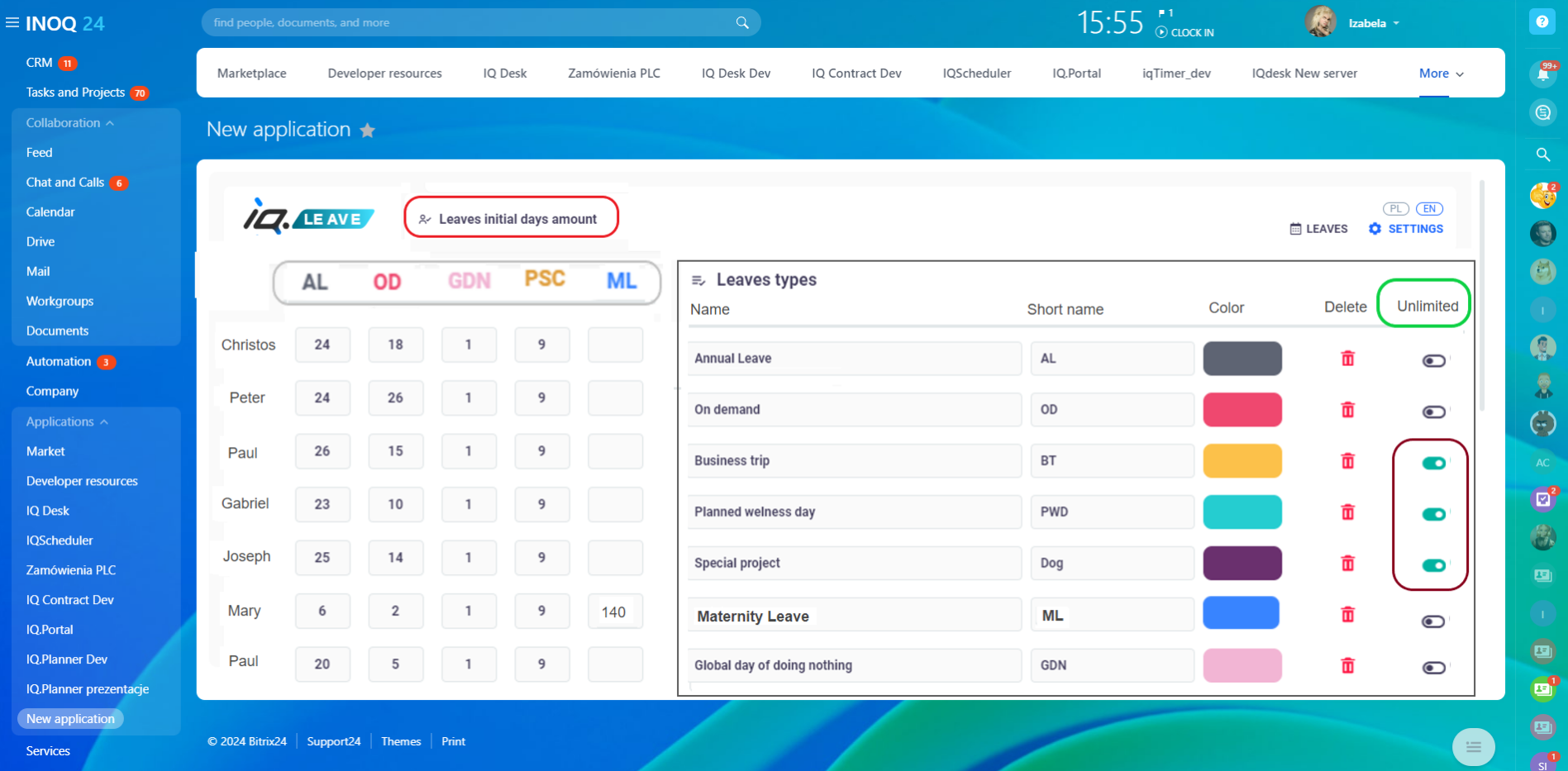Open Chat and Calls in sidebar

pyautogui.click(x=65, y=183)
